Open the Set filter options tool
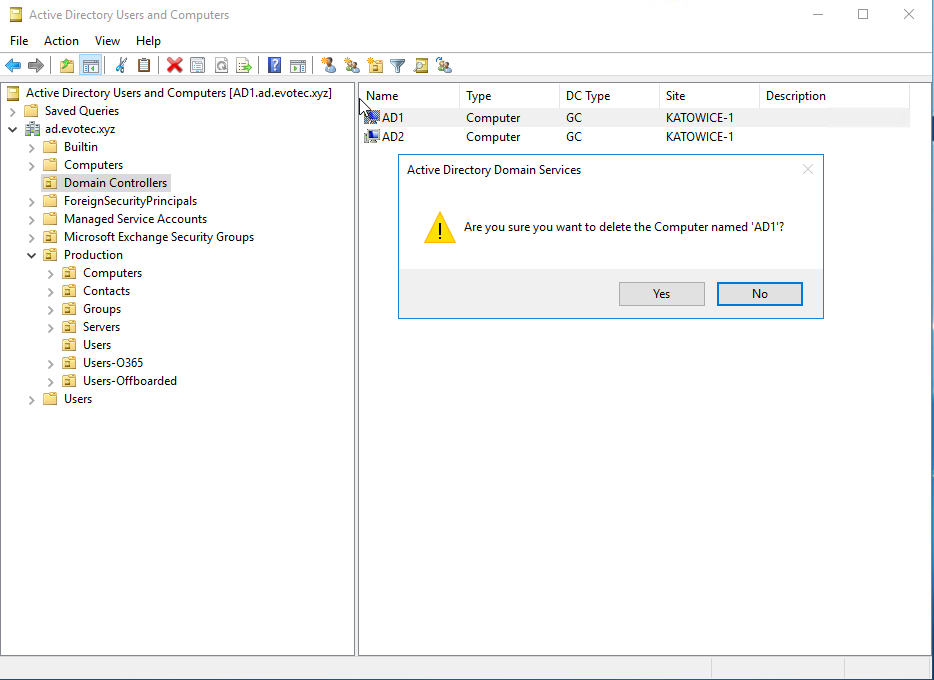The width and height of the screenshot is (934, 680). [x=397, y=64]
